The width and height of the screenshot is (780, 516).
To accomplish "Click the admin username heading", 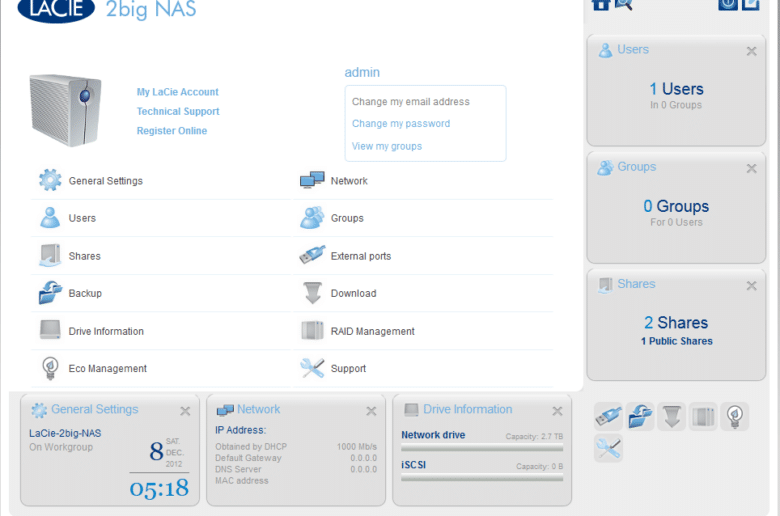I will [x=362, y=72].
